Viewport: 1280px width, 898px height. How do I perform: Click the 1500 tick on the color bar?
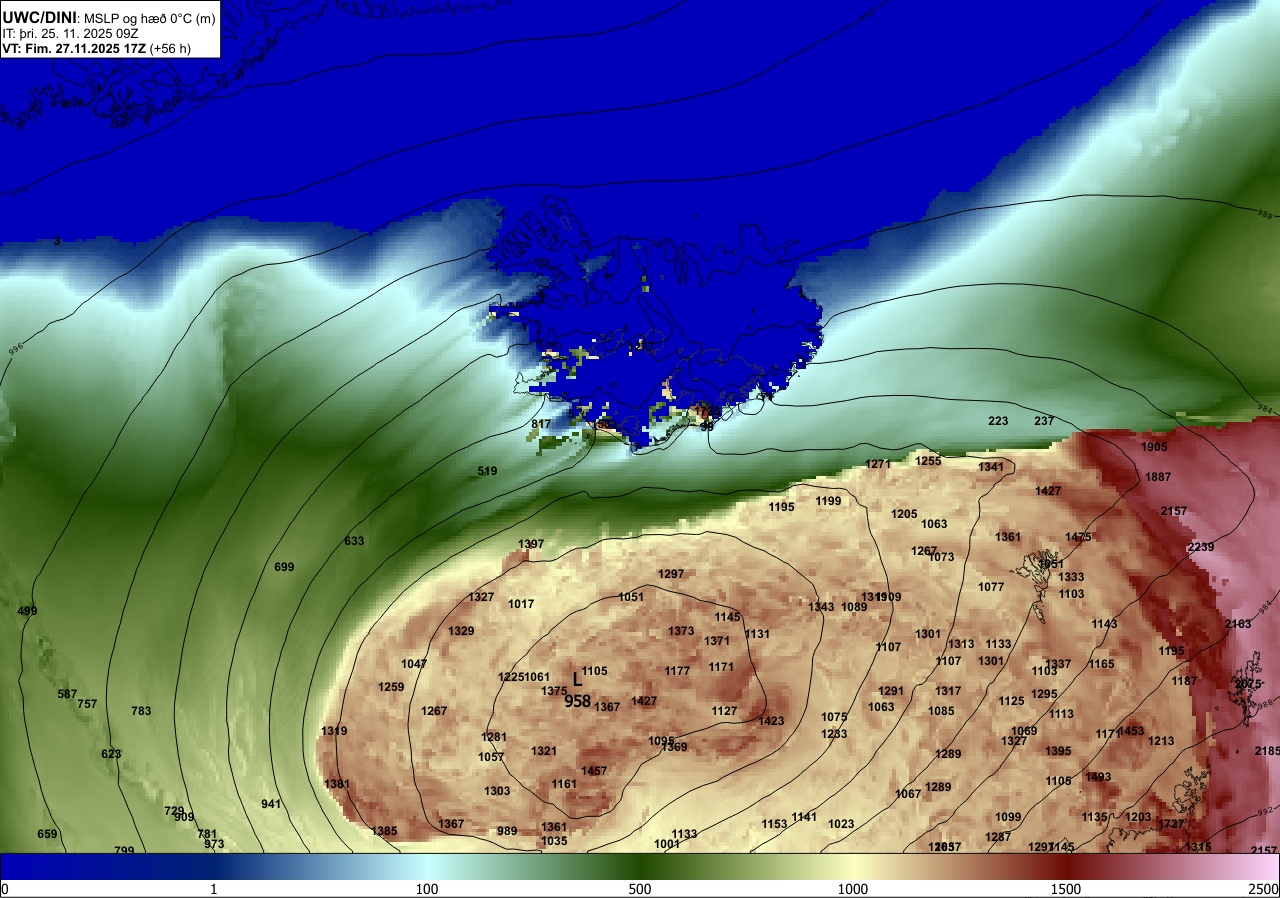(x=1065, y=889)
